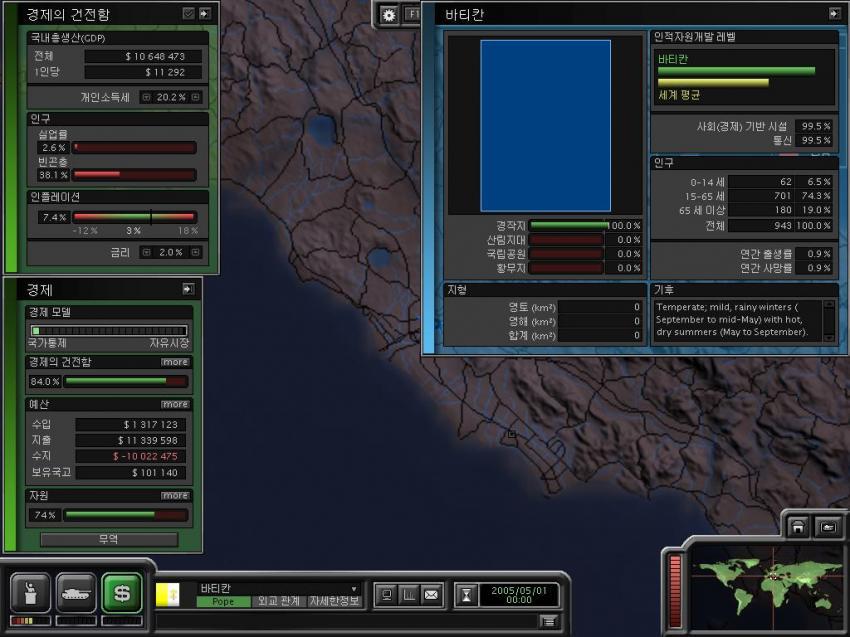Click the 경제의 건전함 84.0% bar
Image resolution: width=850 pixels, height=637 pixels.
click(x=126, y=381)
